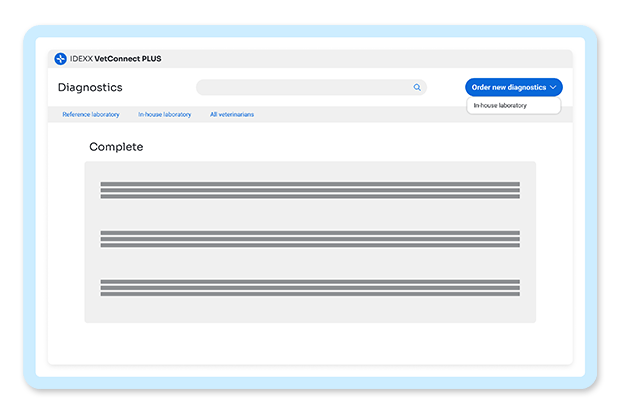Select In-house laboratory from the order menu
621x414 pixels.
pos(514,105)
